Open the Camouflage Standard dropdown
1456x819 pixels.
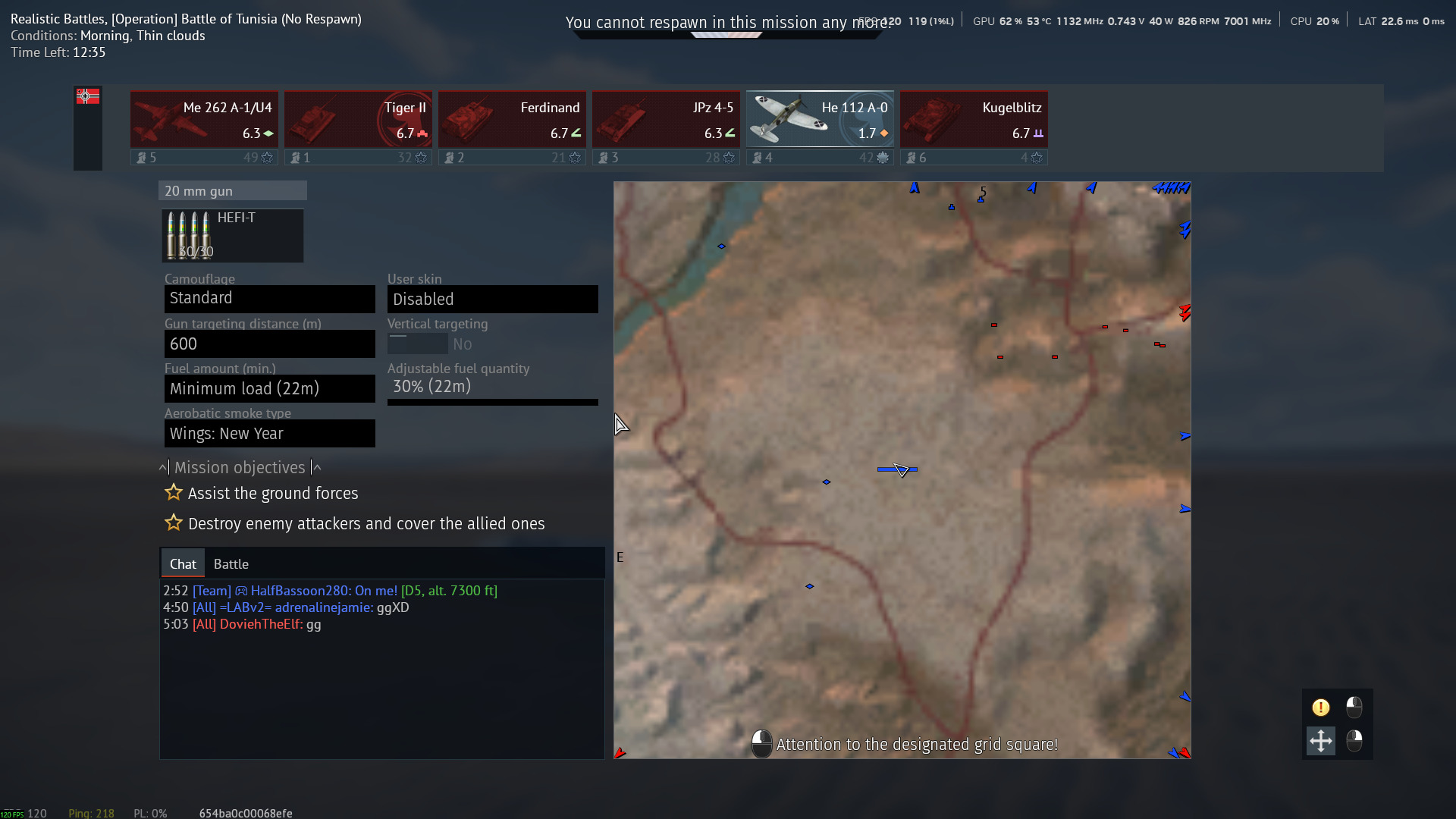(269, 299)
